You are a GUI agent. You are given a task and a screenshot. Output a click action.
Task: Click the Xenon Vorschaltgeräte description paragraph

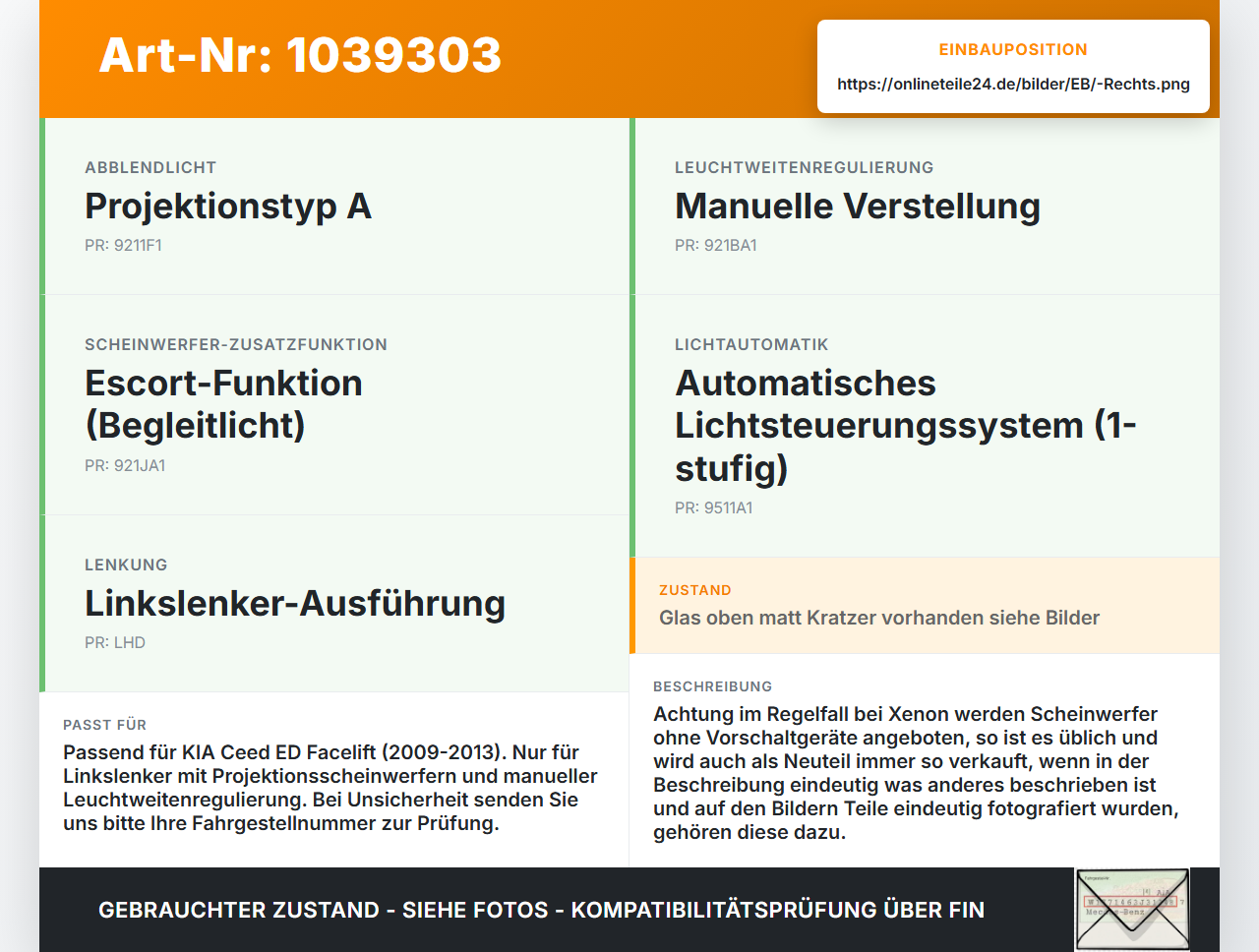tap(916, 773)
